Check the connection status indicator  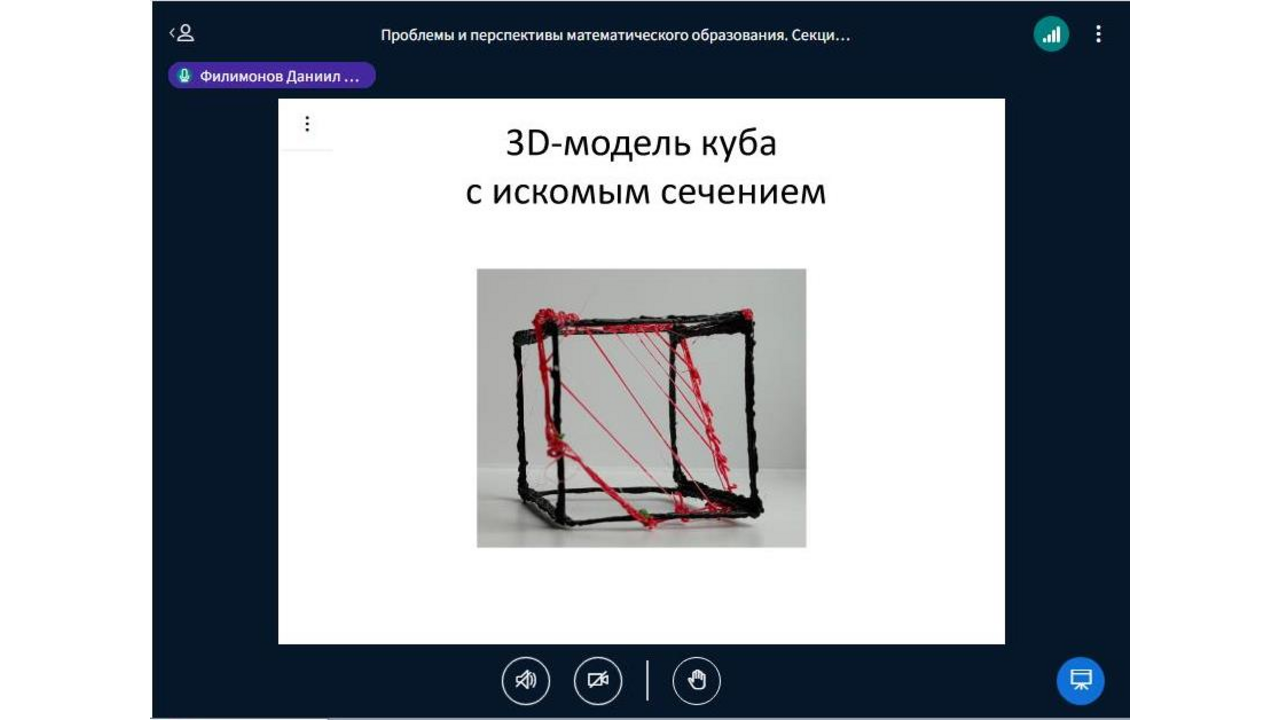pyautogui.click(x=1051, y=34)
